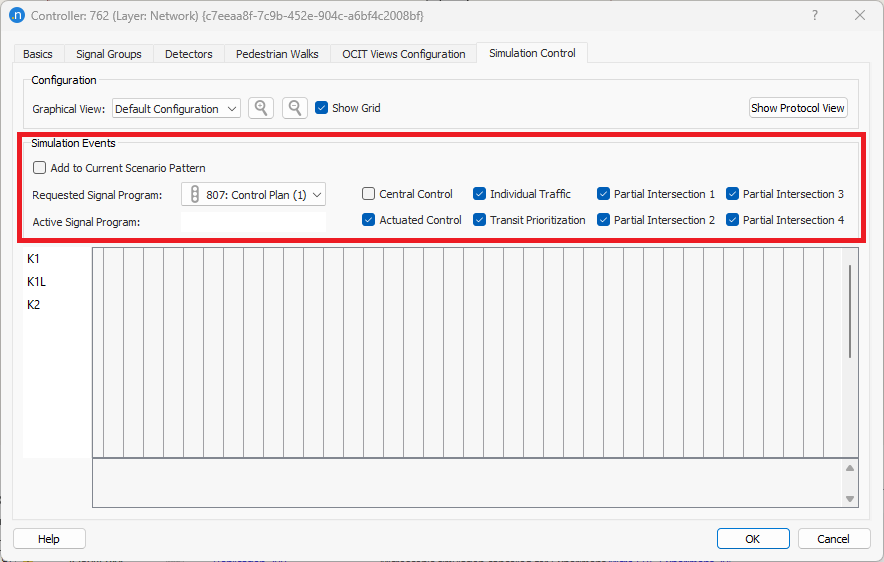This screenshot has width=884, height=562.
Task: Click the down arrow of the lower log scrollbar
Action: [850, 499]
